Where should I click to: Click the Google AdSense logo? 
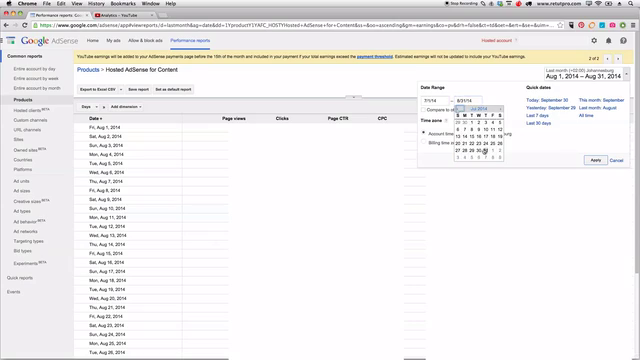coord(49,41)
